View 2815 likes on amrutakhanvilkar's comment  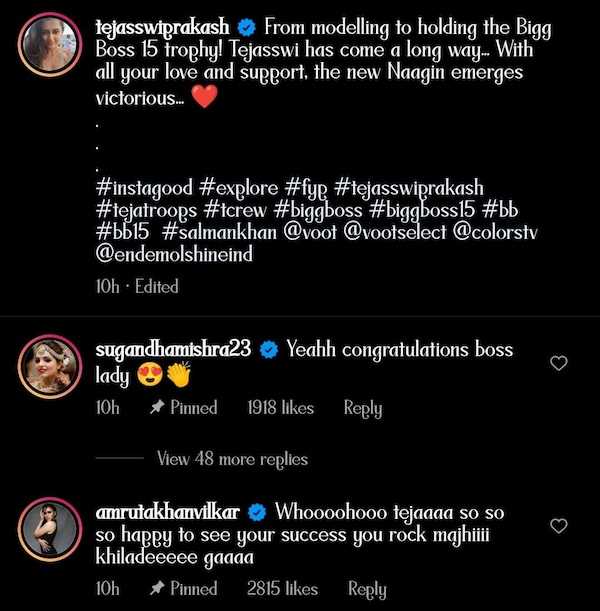pos(284,589)
